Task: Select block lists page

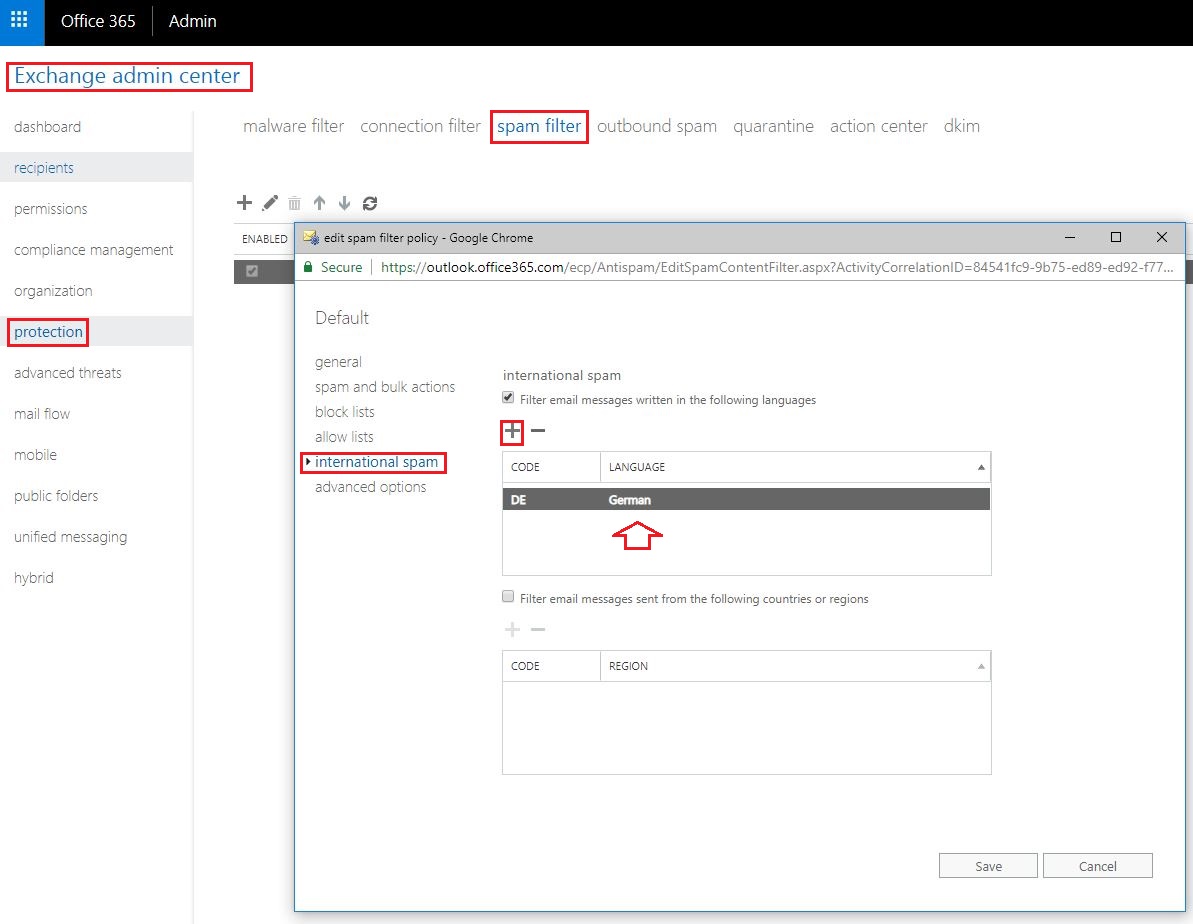Action: pos(345,413)
